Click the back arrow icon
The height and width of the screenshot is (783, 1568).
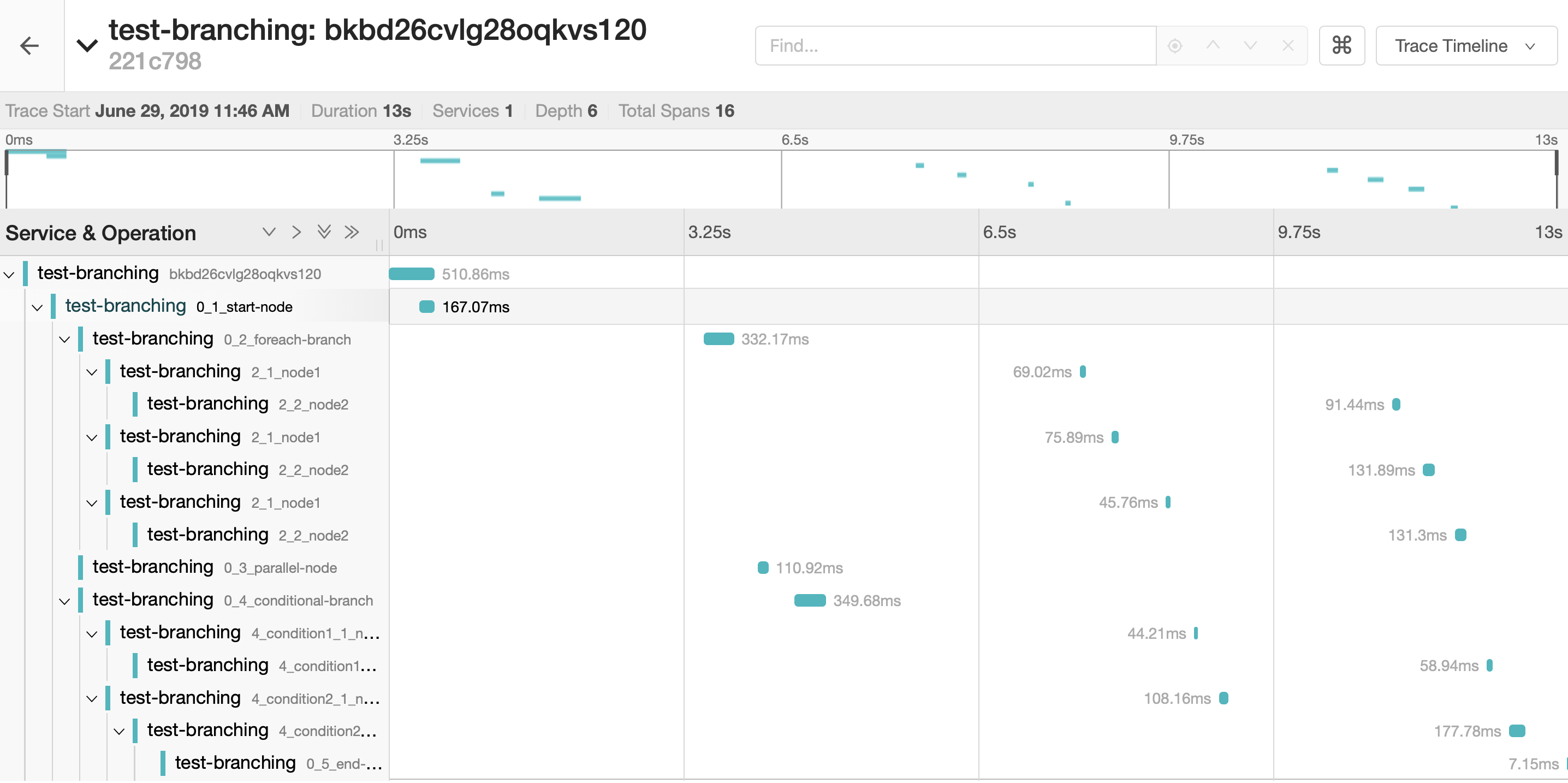(x=29, y=46)
